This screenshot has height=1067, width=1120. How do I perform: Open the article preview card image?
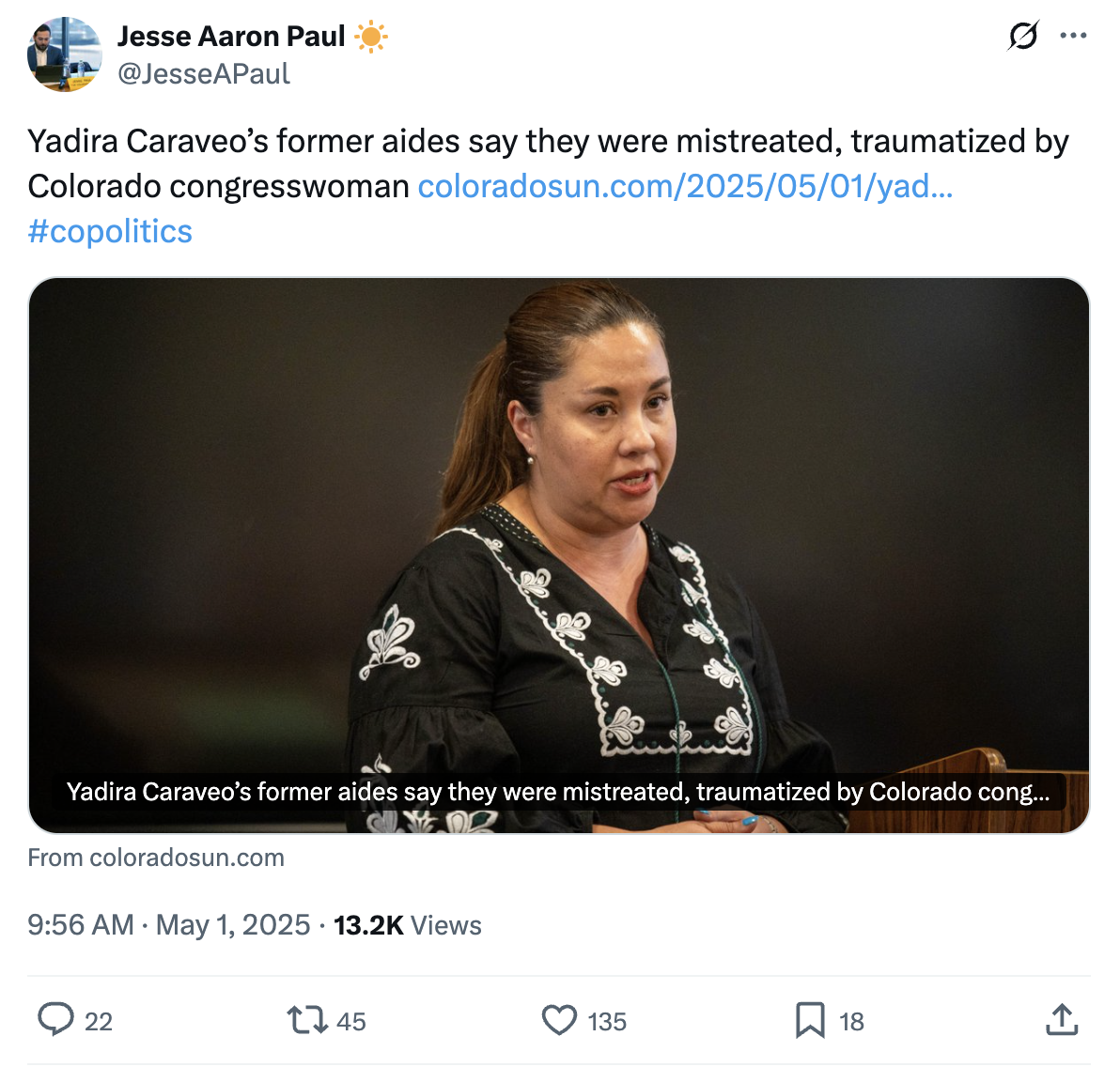click(x=559, y=555)
